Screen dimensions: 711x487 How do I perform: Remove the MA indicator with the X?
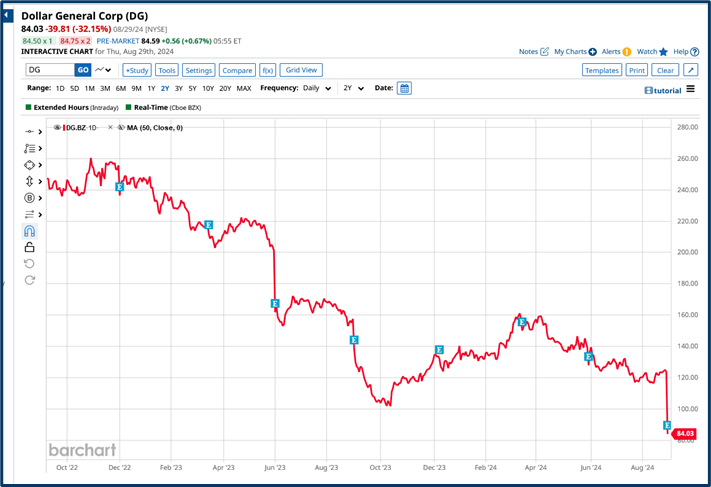tap(110, 128)
